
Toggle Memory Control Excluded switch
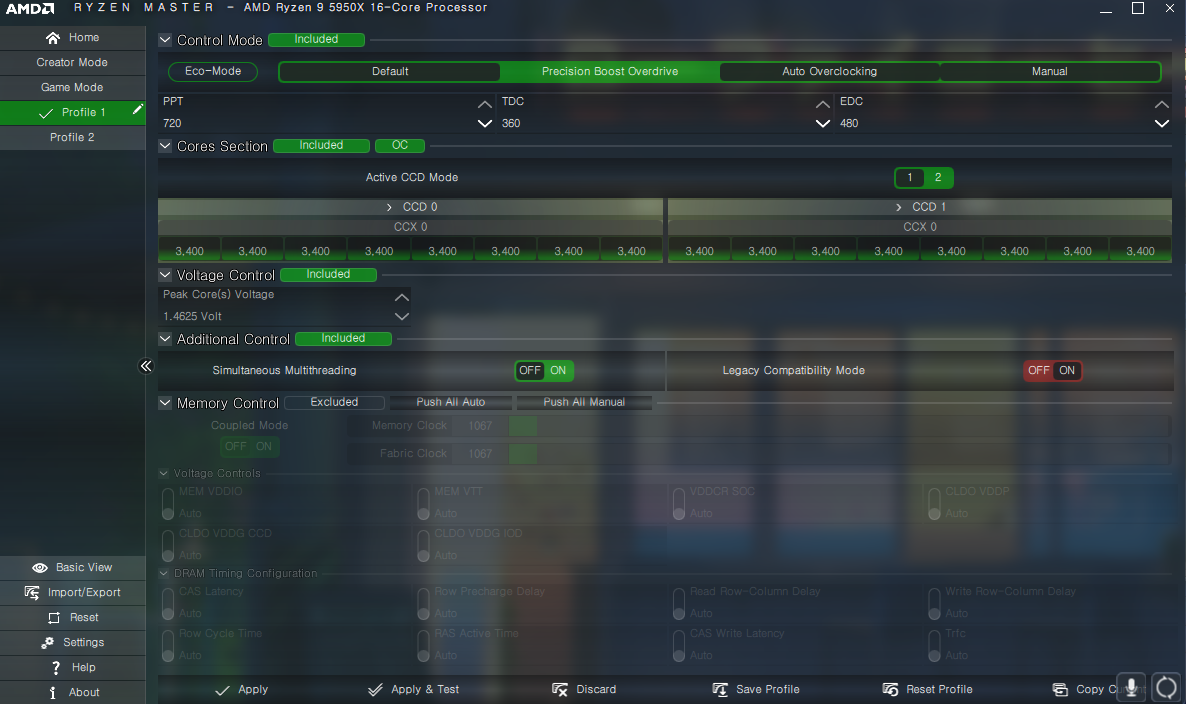coord(334,402)
